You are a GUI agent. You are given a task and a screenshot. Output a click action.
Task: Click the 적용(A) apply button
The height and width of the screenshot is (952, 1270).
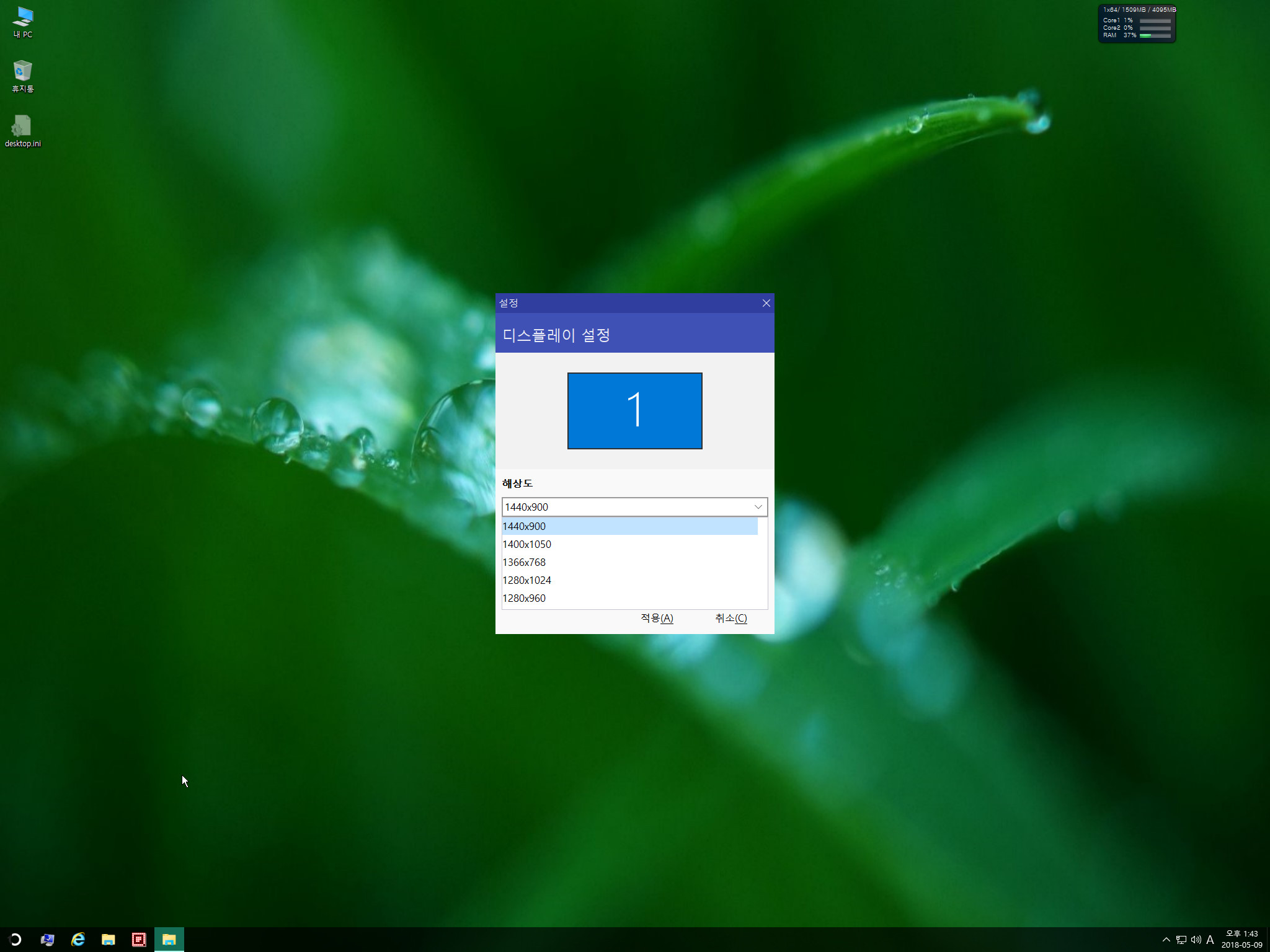657,618
